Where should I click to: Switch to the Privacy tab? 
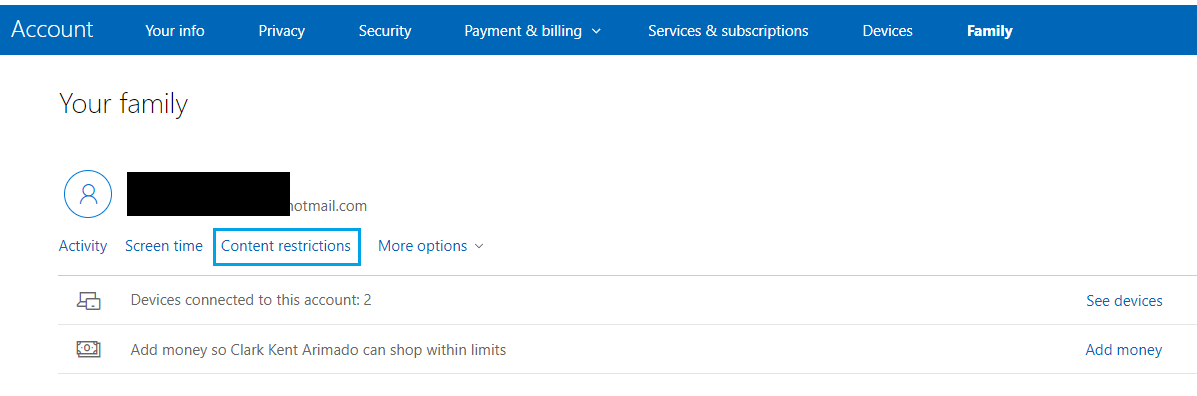(x=282, y=31)
